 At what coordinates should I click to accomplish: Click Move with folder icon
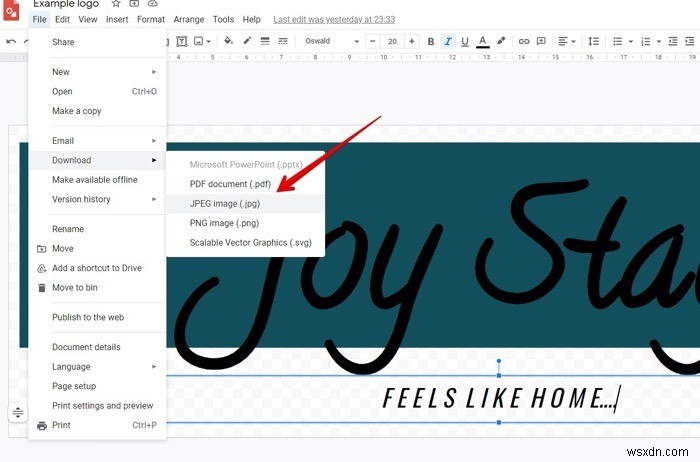pos(97,249)
